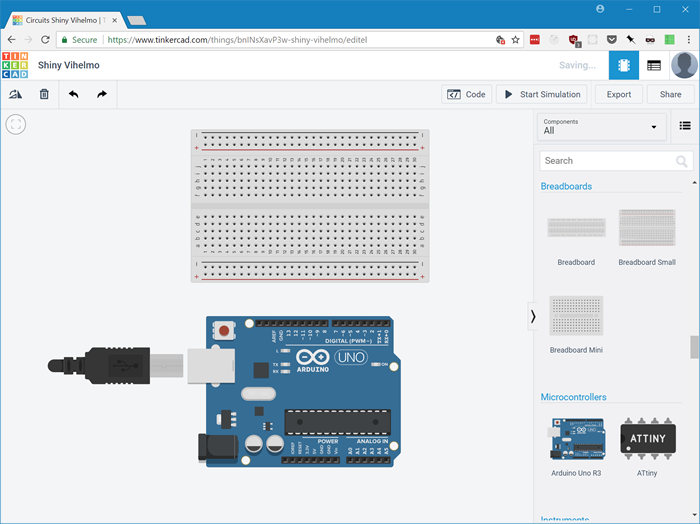Switch to circuit view
Viewport: 700px width, 524px height.
(624, 65)
